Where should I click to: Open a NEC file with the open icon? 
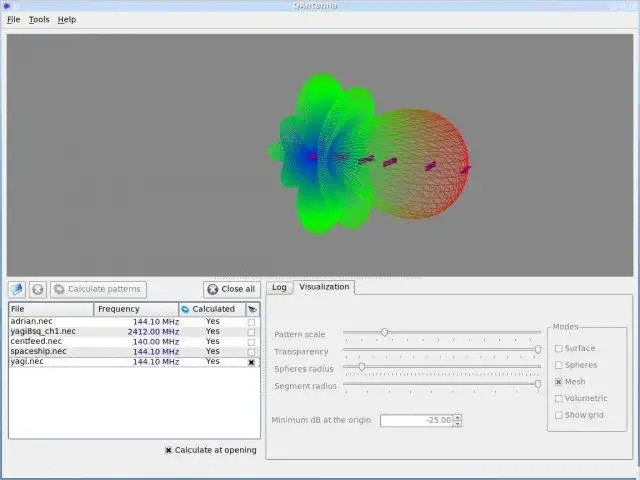(x=17, y=289)
